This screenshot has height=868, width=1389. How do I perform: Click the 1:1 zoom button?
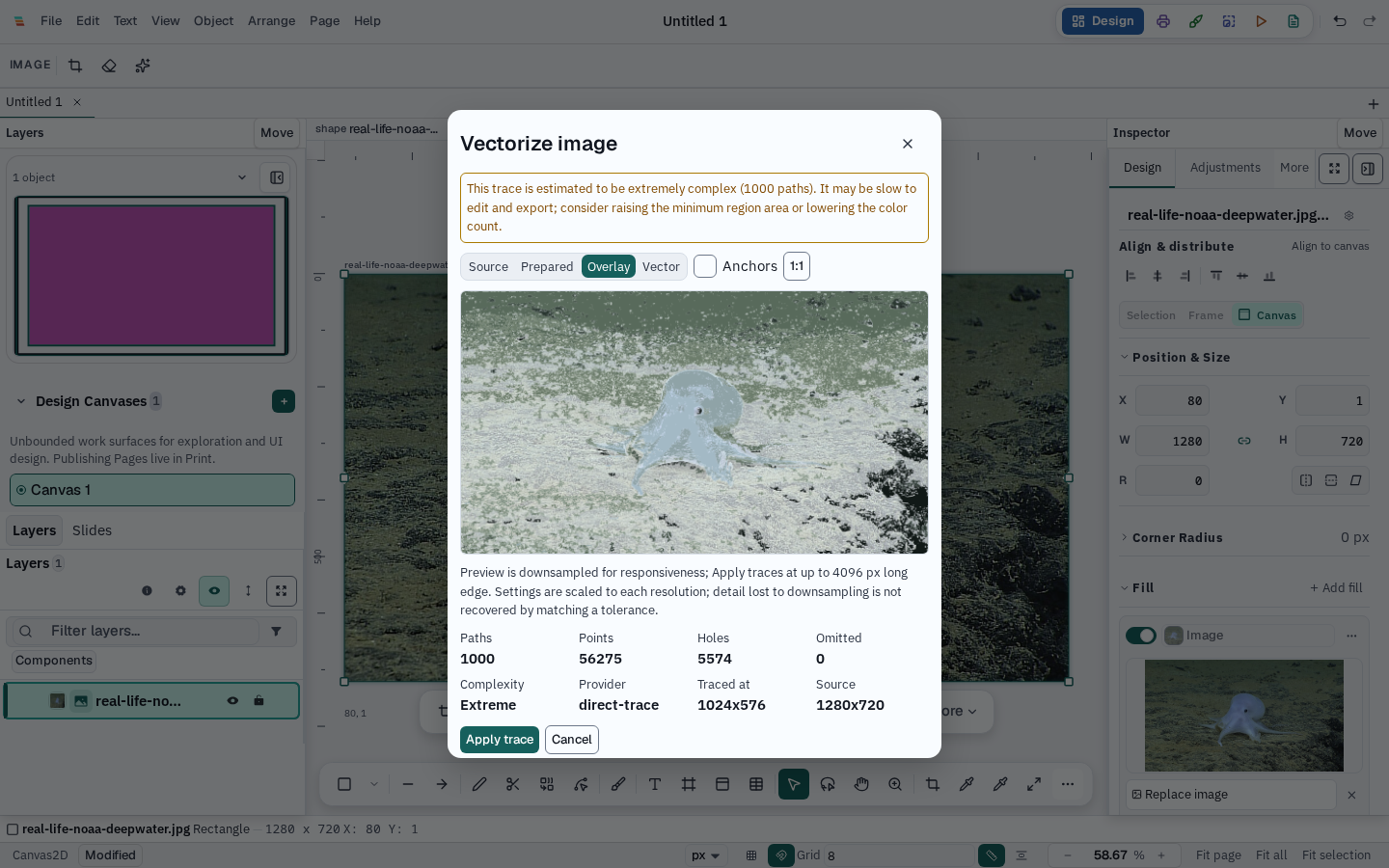(x=797, y=266)
